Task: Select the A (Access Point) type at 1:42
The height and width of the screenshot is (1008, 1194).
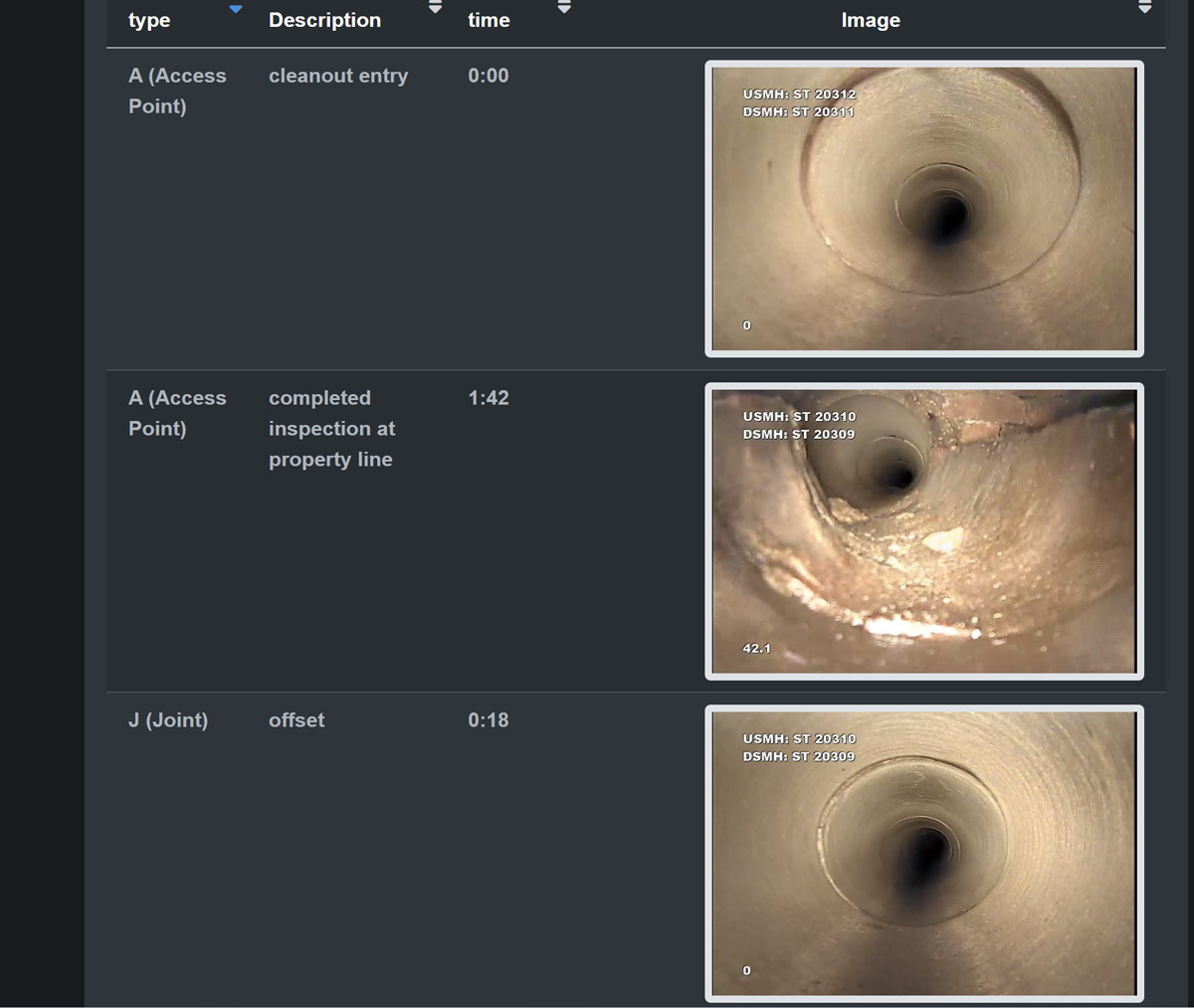Action: coord(177,413)
